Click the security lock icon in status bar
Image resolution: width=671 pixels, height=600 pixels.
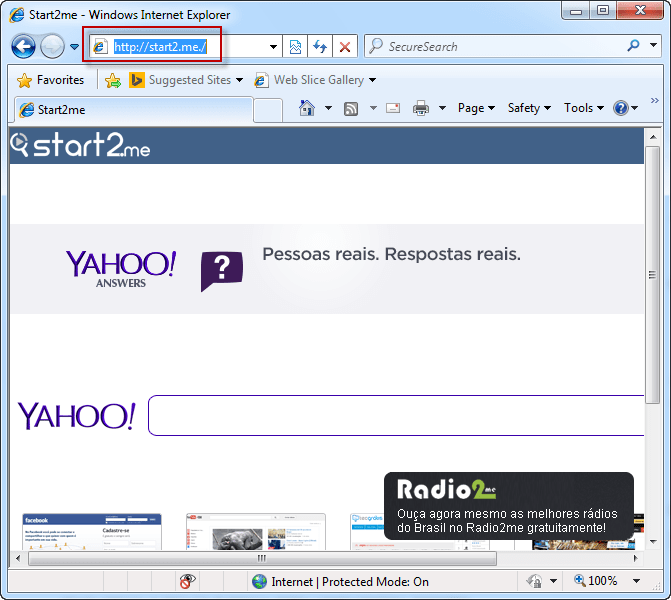(x=534, y=581)
